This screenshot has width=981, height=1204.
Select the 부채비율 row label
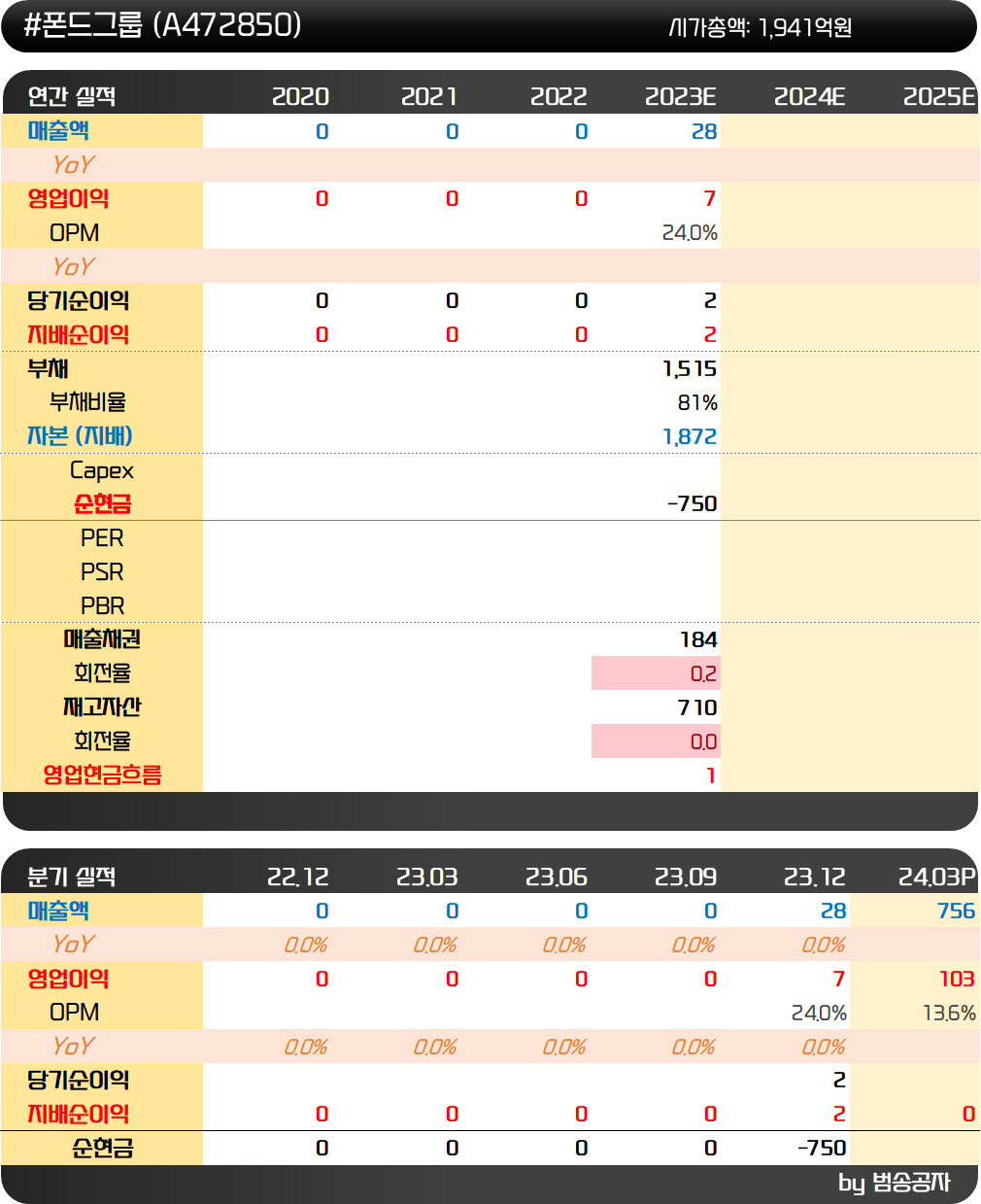coord(87,401)
